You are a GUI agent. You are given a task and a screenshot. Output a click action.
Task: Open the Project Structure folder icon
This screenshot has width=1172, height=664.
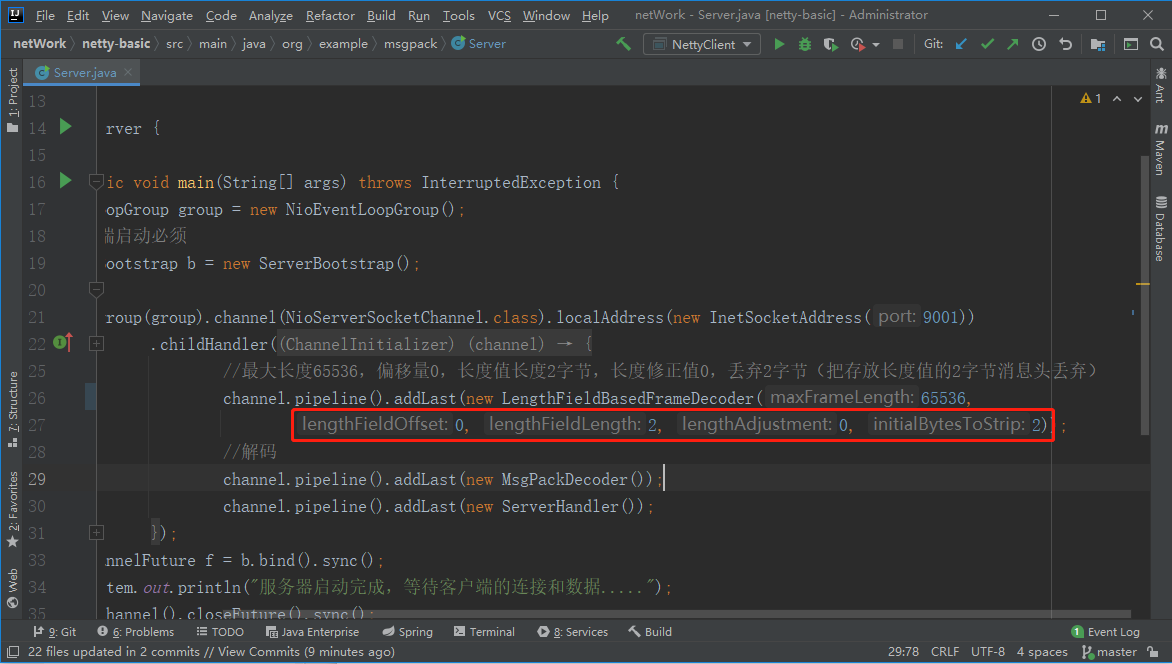click(x=1098, y=44)
